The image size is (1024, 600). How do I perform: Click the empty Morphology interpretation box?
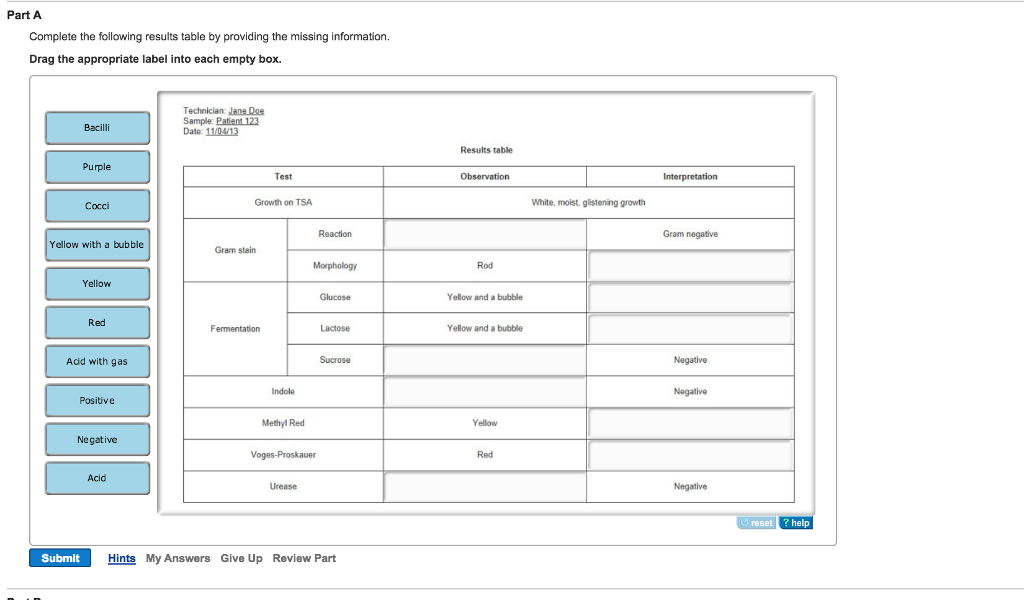[690, 266]
